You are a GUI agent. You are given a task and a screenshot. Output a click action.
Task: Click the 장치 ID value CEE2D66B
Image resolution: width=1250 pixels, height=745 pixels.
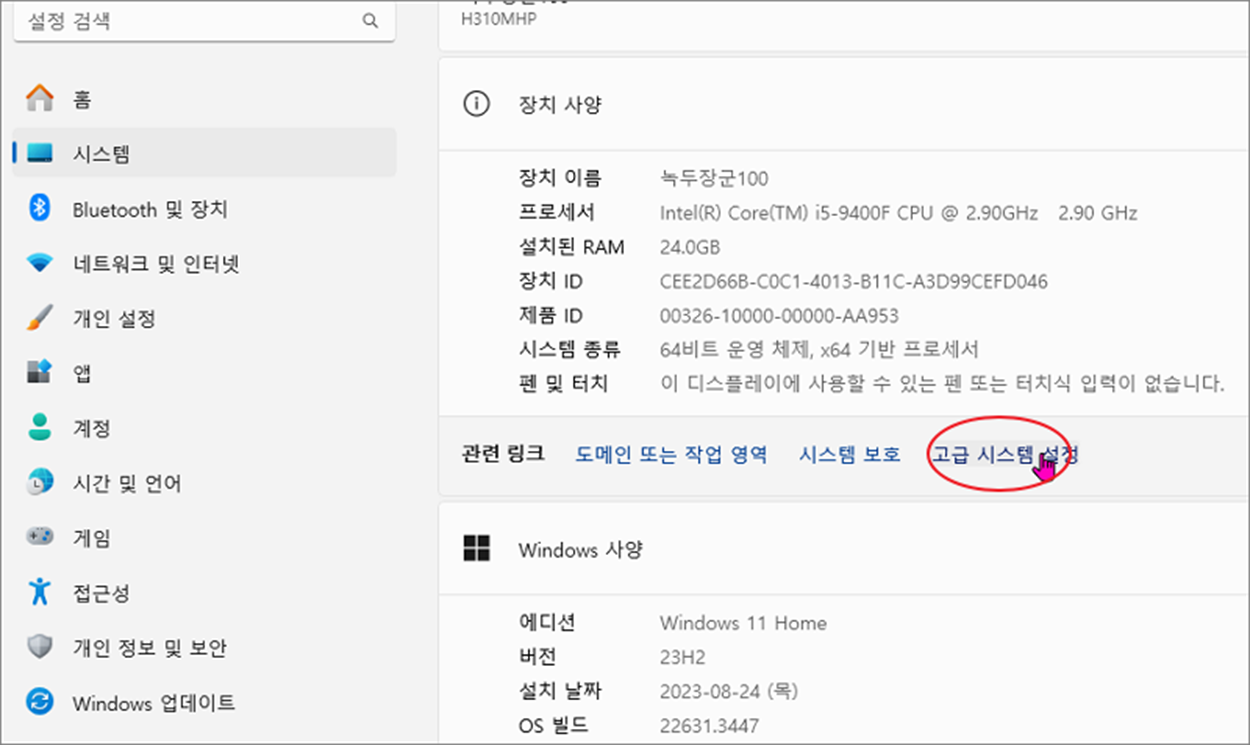(x=854, y=281)
